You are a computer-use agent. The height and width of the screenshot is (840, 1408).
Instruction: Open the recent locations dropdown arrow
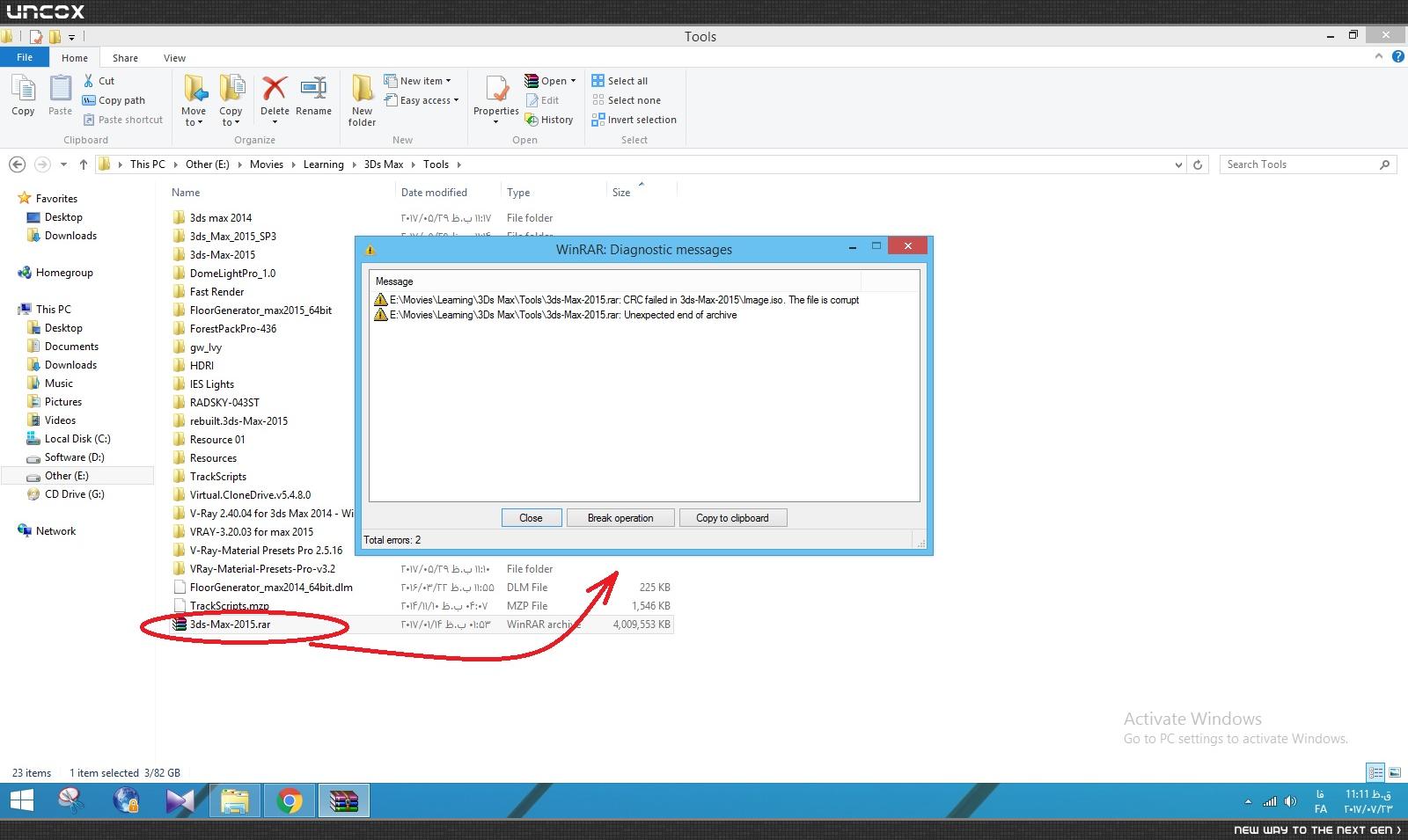pos(63,164)
